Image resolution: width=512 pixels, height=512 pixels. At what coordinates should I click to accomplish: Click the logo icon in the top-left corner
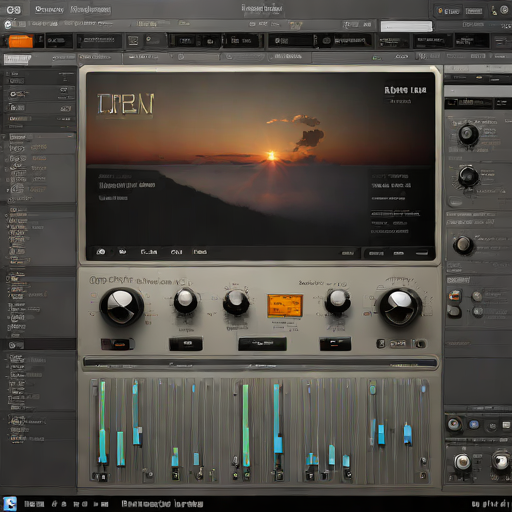[14, 10]
